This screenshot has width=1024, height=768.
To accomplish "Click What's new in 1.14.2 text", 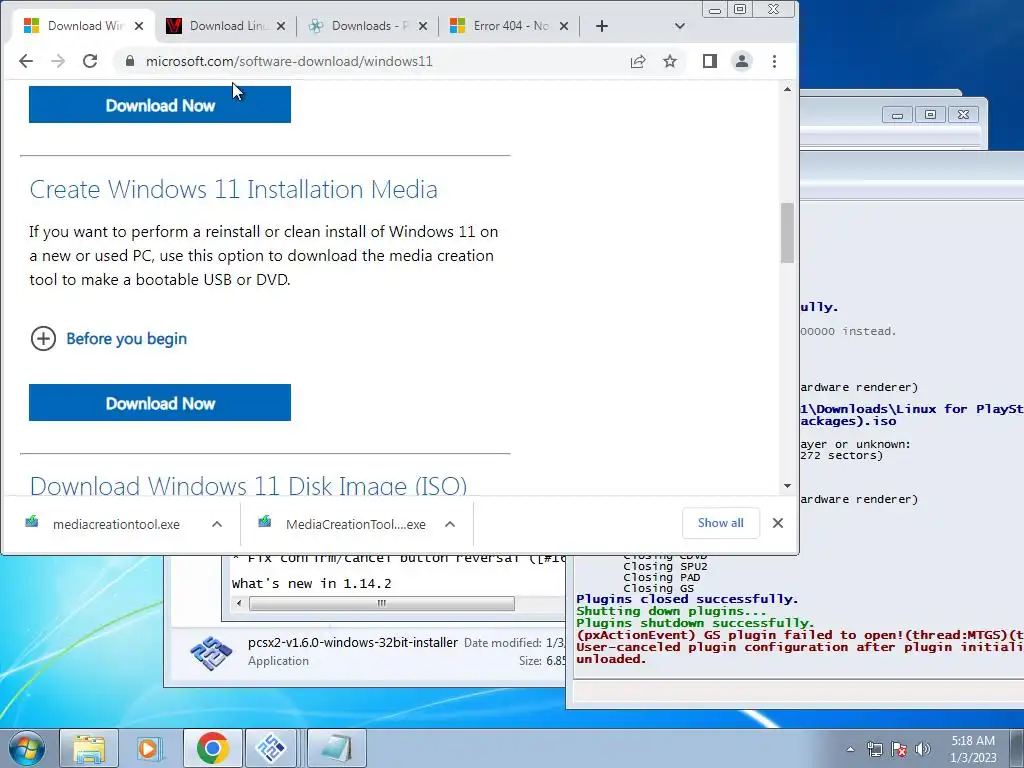I will [x=312, y=584].
